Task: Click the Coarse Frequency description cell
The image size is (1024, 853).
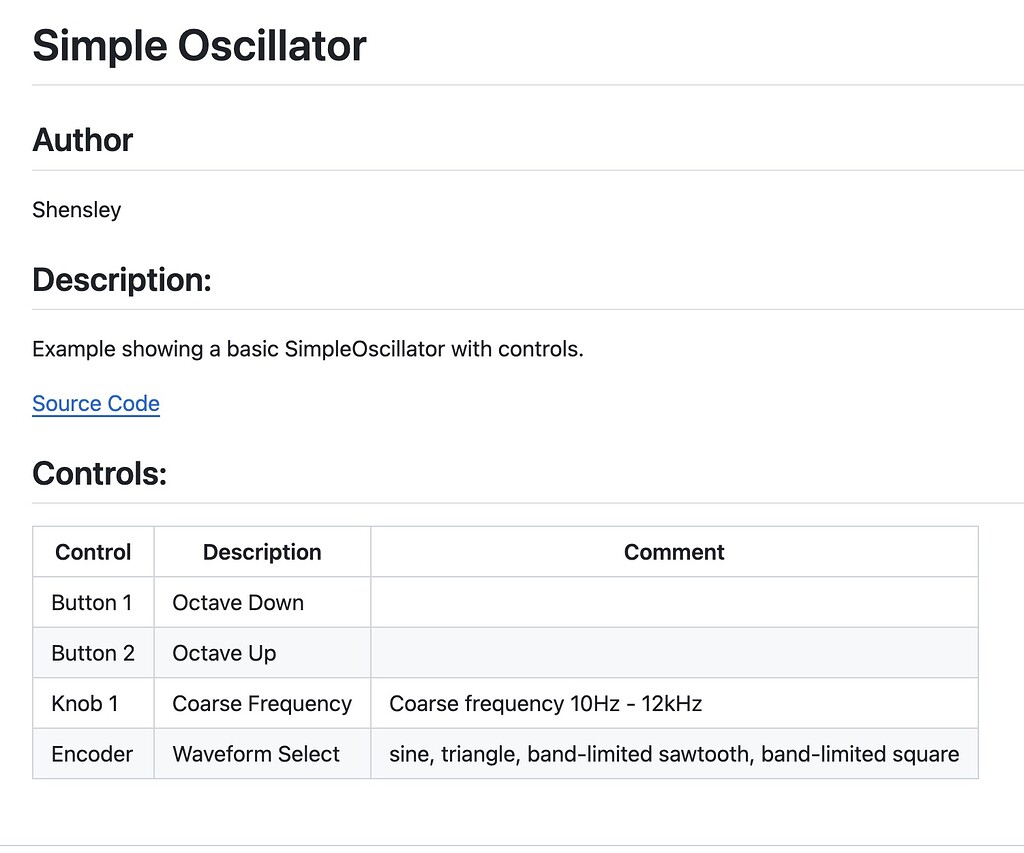Action: coord(262,704)
